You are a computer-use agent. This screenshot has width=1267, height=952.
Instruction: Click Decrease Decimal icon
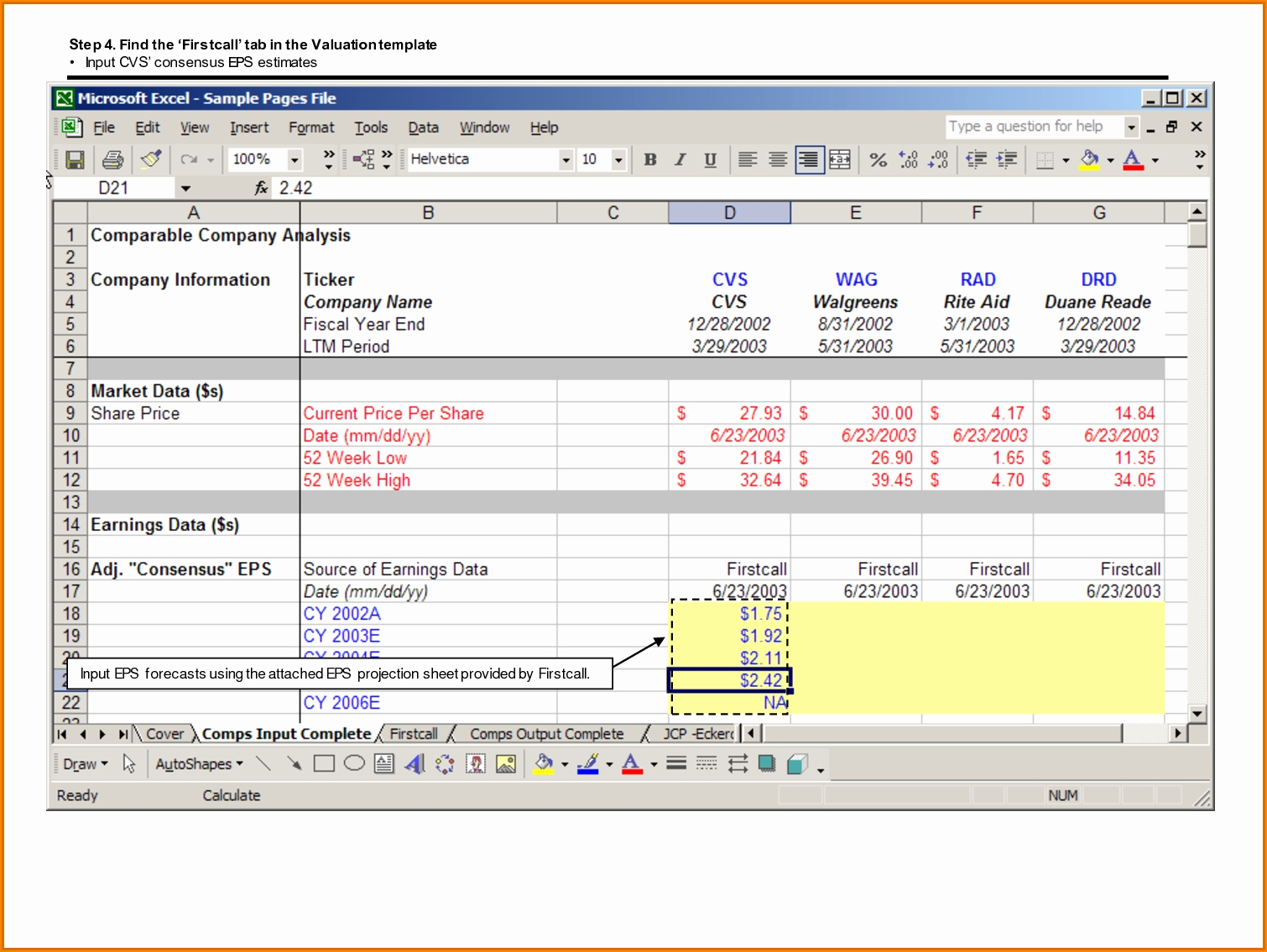(x=938, y=159)
